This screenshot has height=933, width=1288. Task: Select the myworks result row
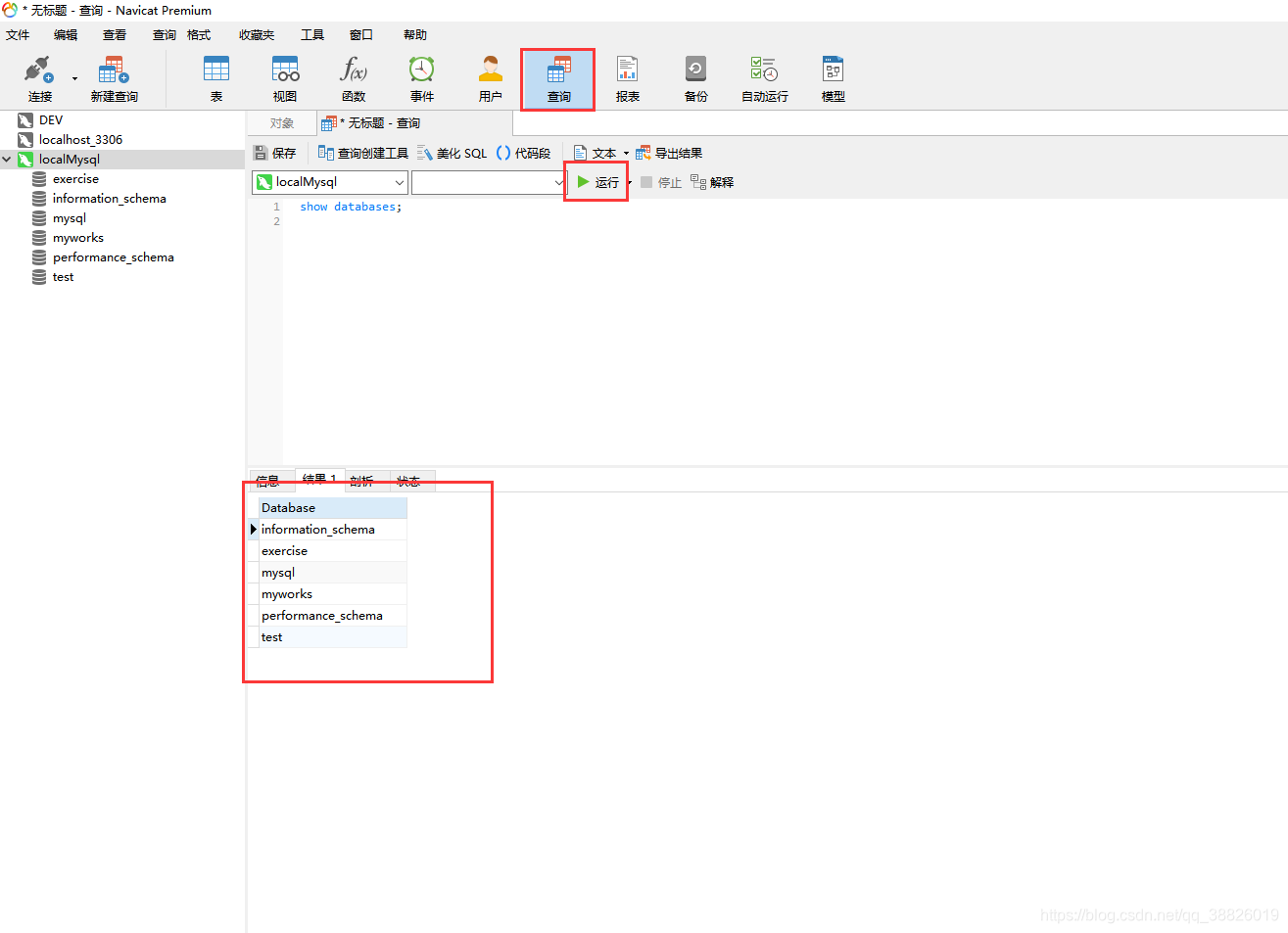(x=333, y=594)
